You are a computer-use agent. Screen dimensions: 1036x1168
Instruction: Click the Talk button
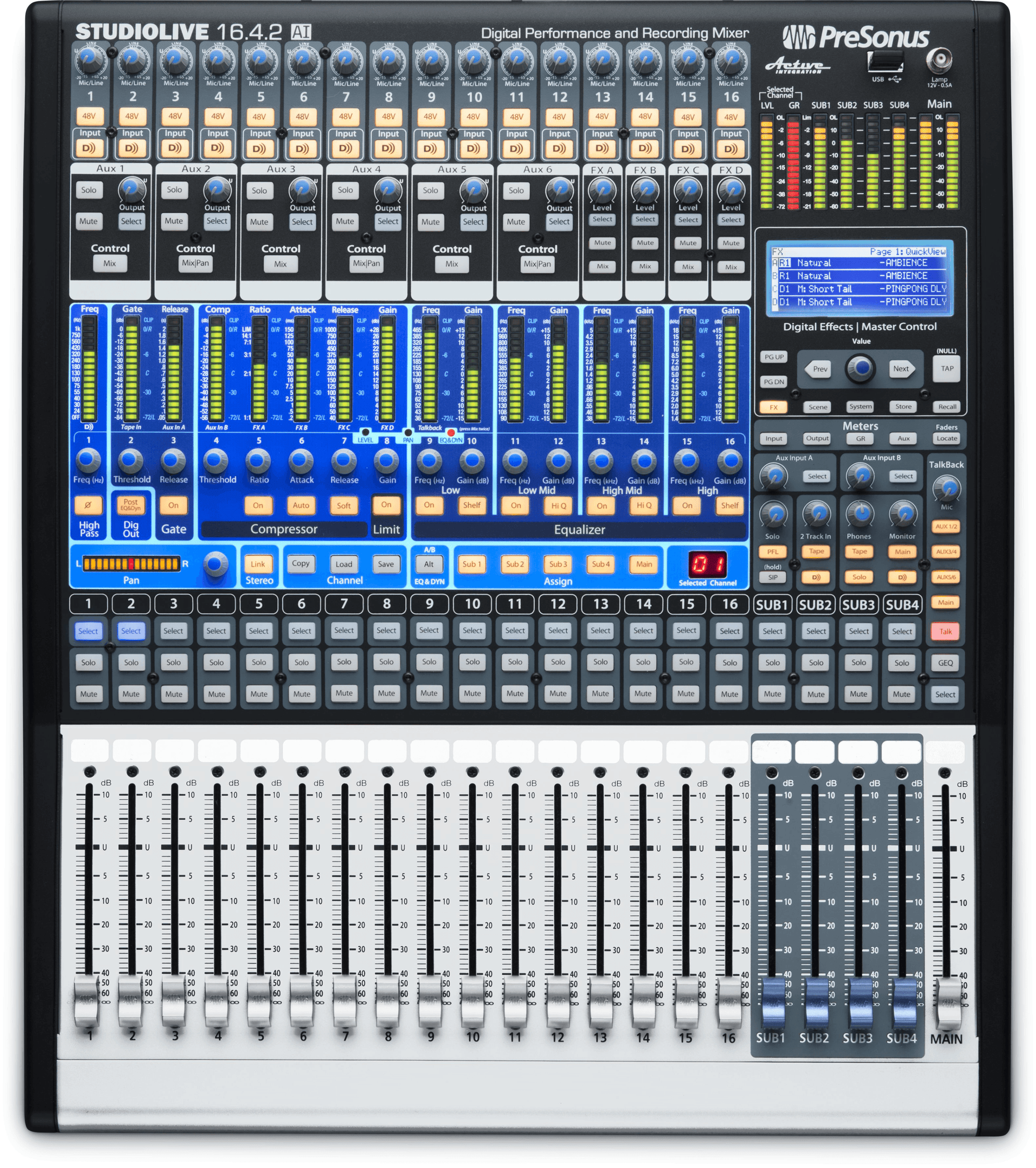pos(945,631)
